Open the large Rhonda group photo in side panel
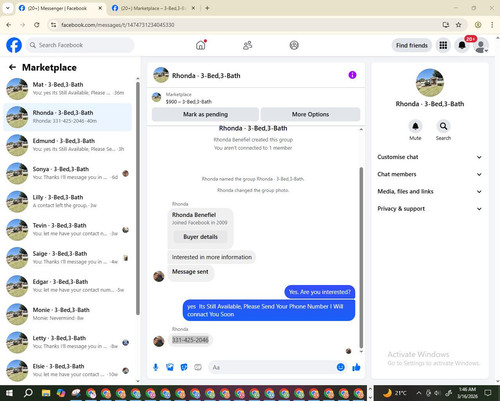Screen dimensions: 500x401 tap(430, 83)
